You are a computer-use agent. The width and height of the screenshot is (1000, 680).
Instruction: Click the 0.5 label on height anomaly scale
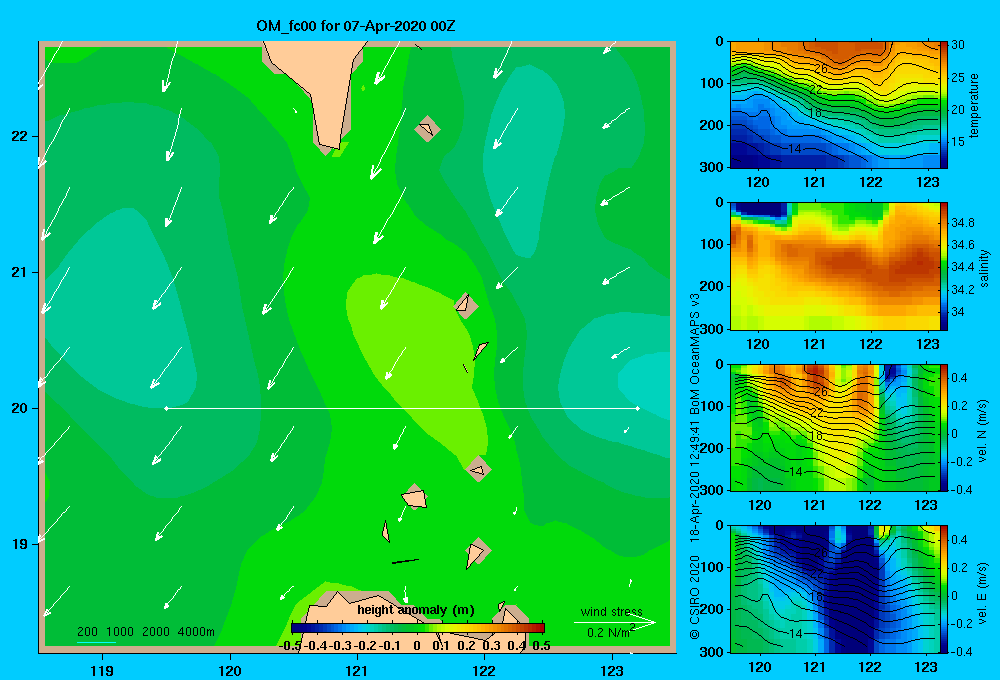pos(541,646)
